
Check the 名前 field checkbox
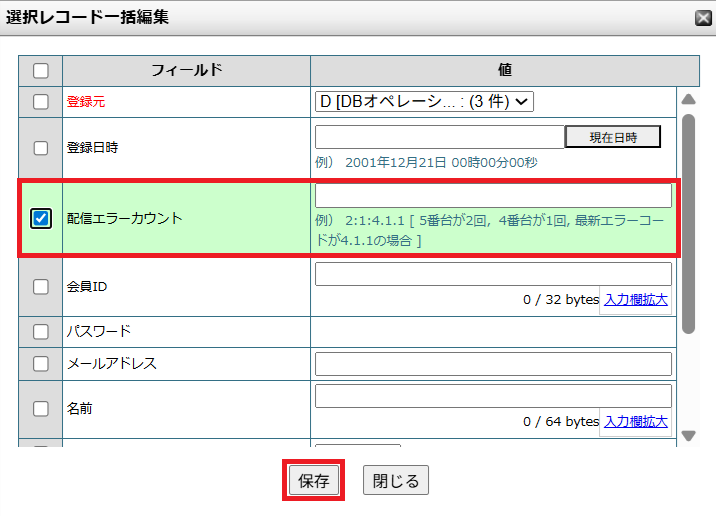(41, 409)
